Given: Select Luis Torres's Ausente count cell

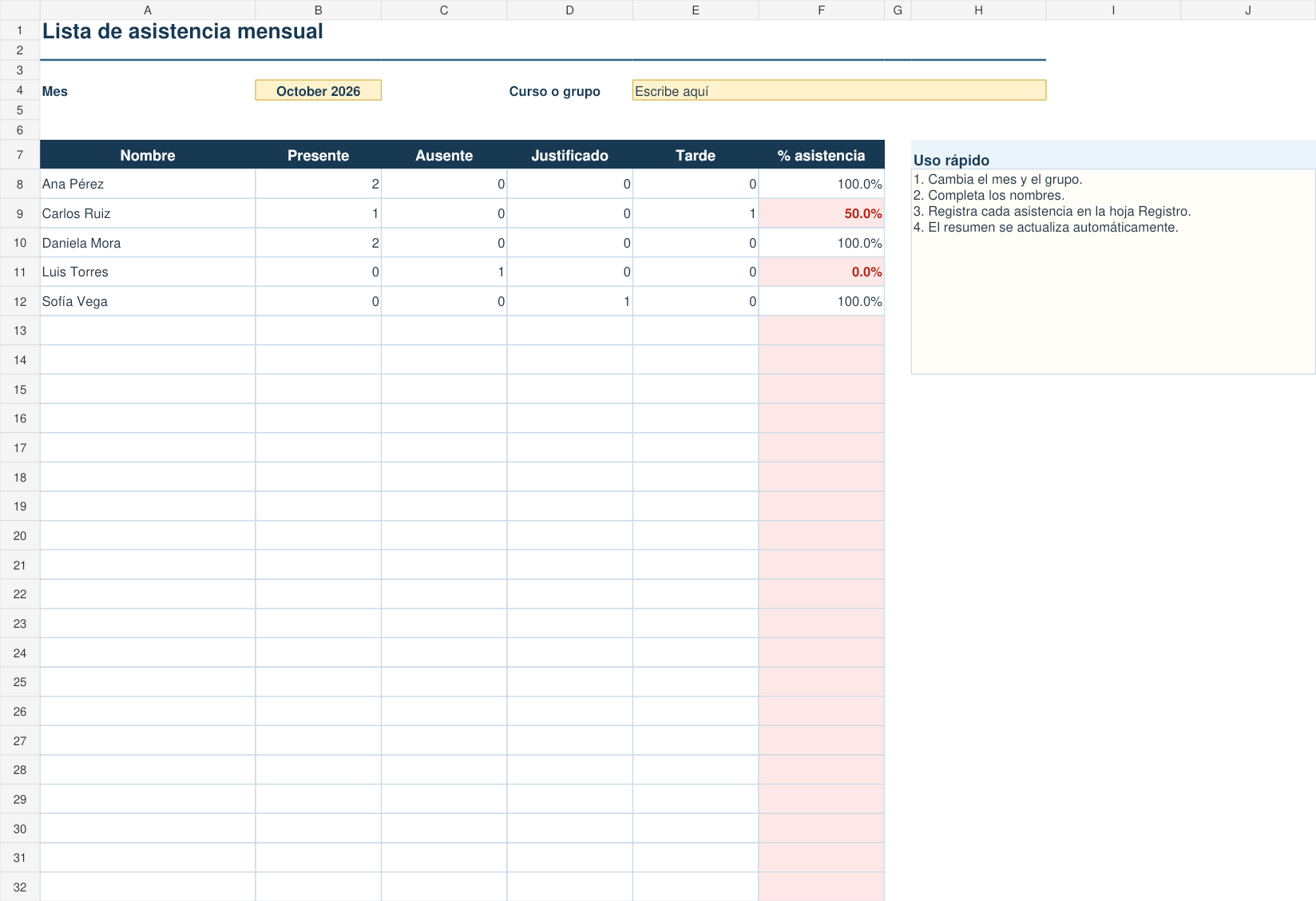Looking at the screenshot, I should pyautogui.click(x=444, y=272).
